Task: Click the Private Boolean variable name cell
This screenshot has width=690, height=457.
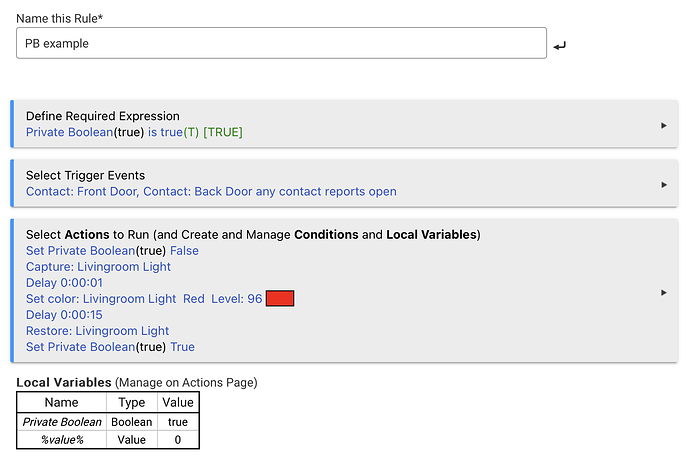Action: coord(61,422)
